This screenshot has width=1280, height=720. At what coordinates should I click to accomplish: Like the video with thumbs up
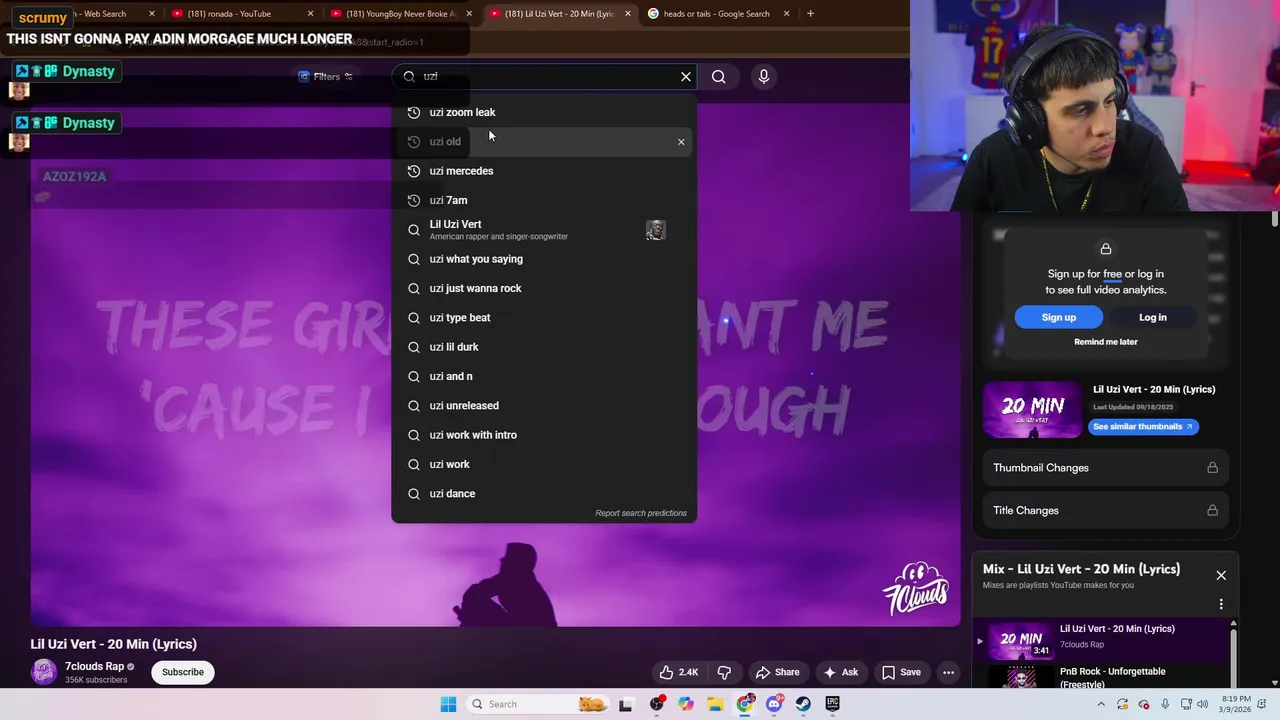(678, 672)
